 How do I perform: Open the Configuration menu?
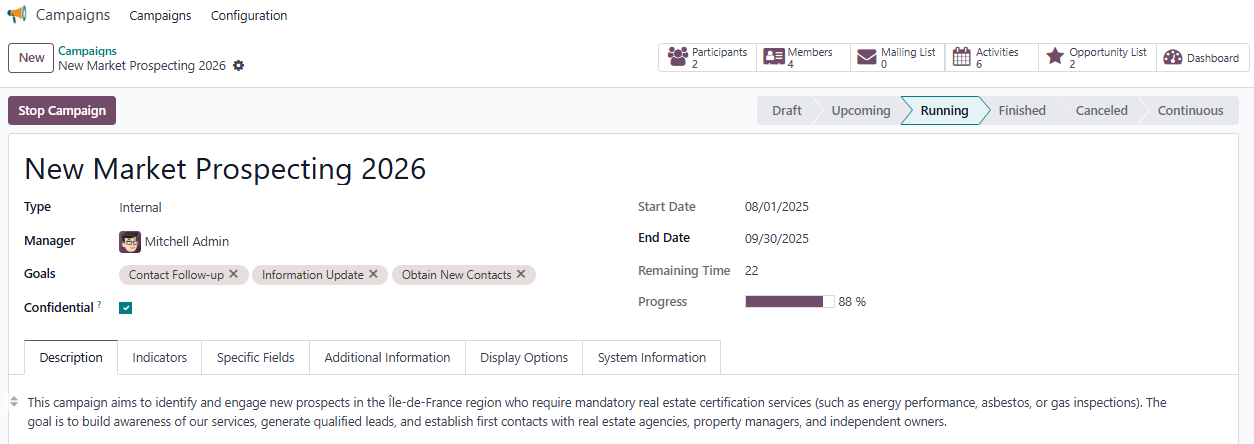click(249, 16)
